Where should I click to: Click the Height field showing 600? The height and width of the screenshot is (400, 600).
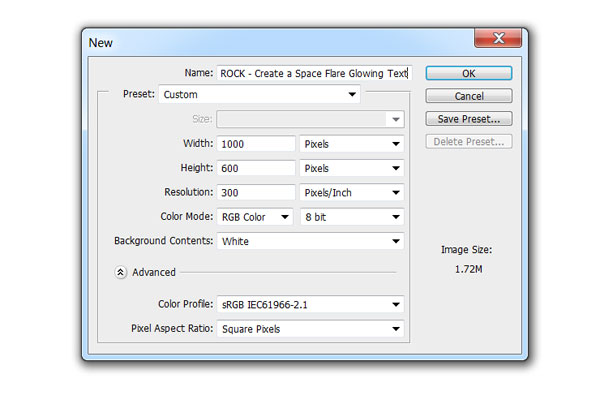click(x=256, y=168)
